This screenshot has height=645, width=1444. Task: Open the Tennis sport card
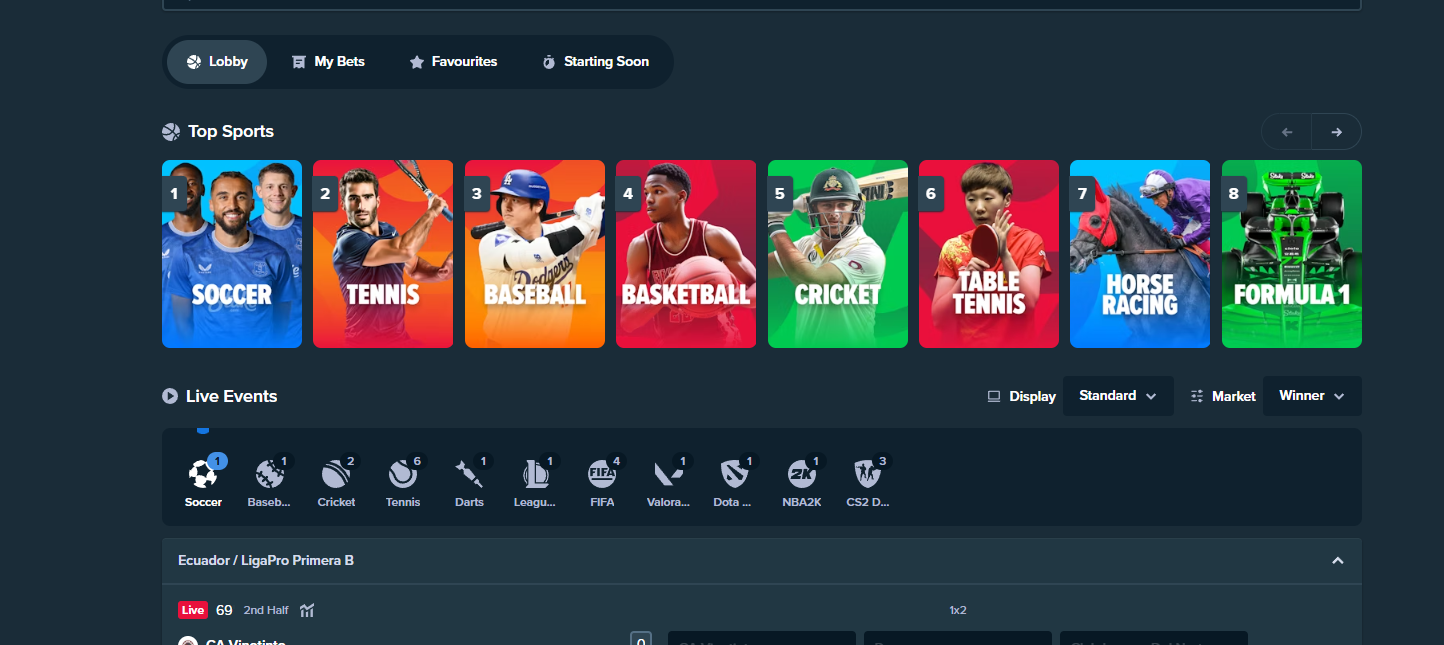tap(383, 254)
